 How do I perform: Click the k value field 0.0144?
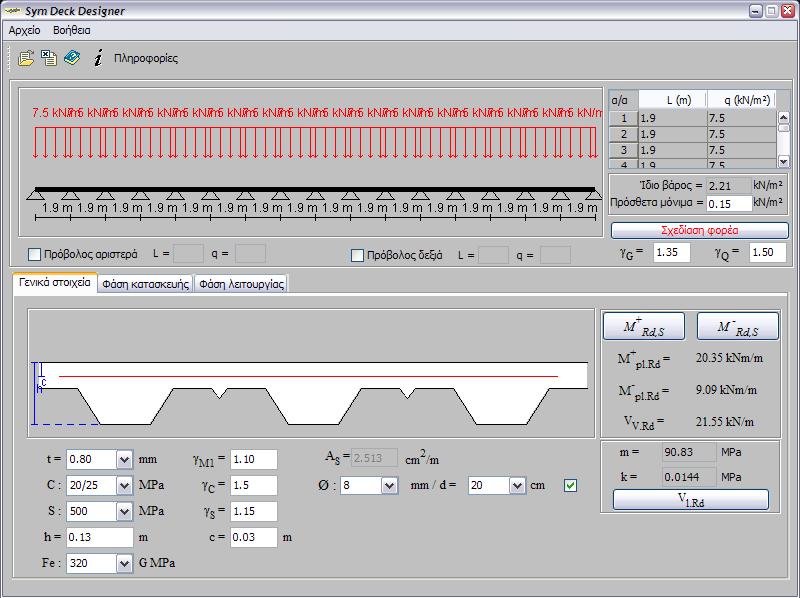coord(689,477)
